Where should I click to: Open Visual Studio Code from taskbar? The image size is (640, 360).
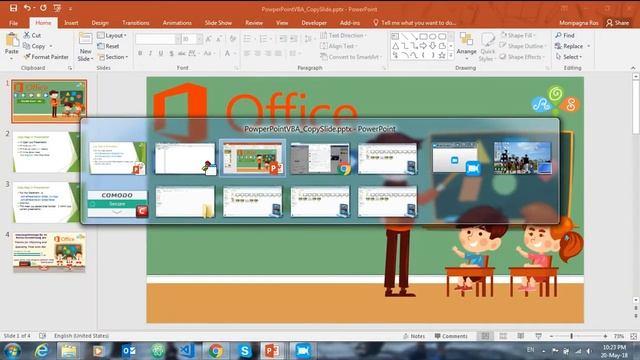point(187,351)
